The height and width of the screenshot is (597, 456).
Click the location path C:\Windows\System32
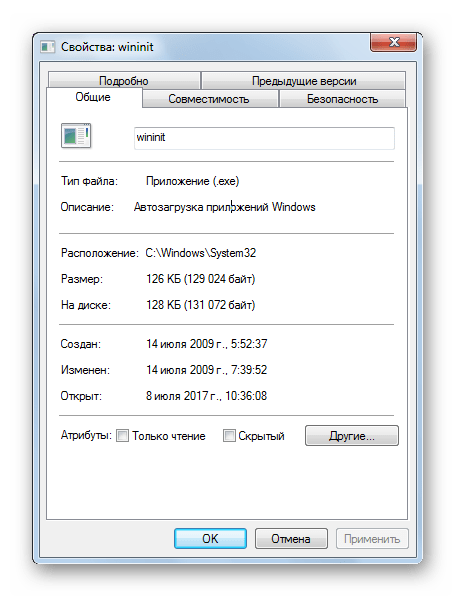pyautogui.click(x=201, y=253)
